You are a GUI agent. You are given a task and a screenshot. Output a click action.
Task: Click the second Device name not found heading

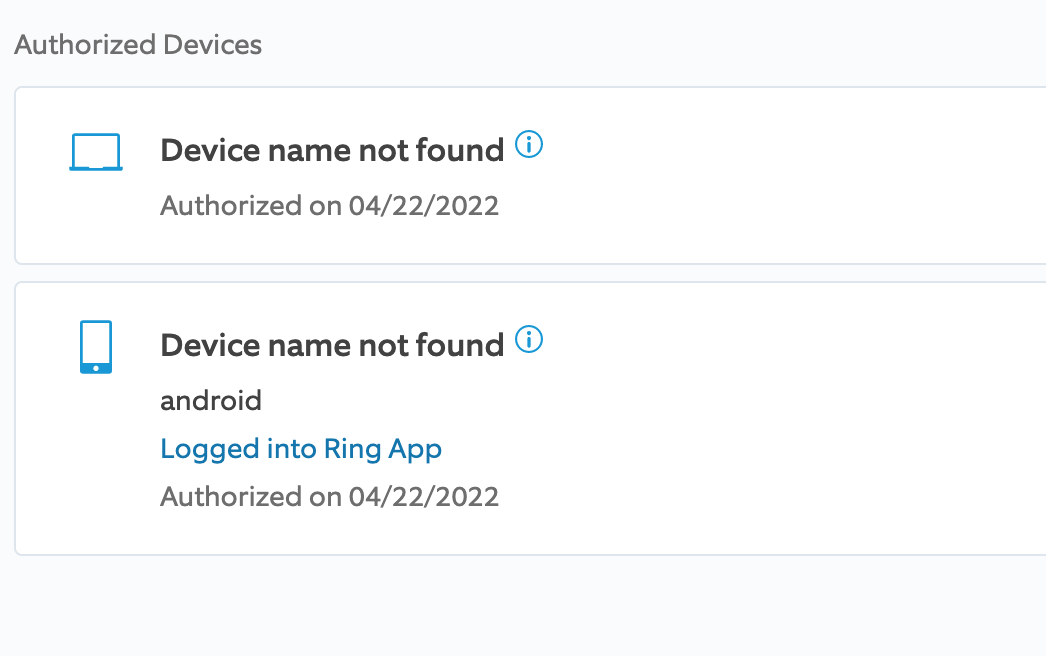(332, 345)
